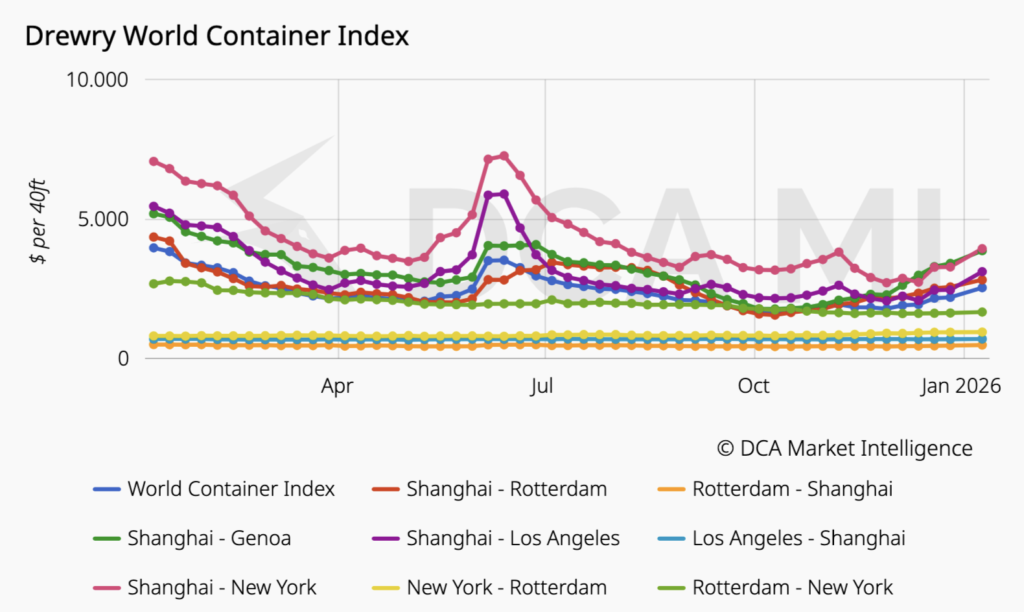
Task: Click the $ per 40ft axis title
Action: coord(38,219)
